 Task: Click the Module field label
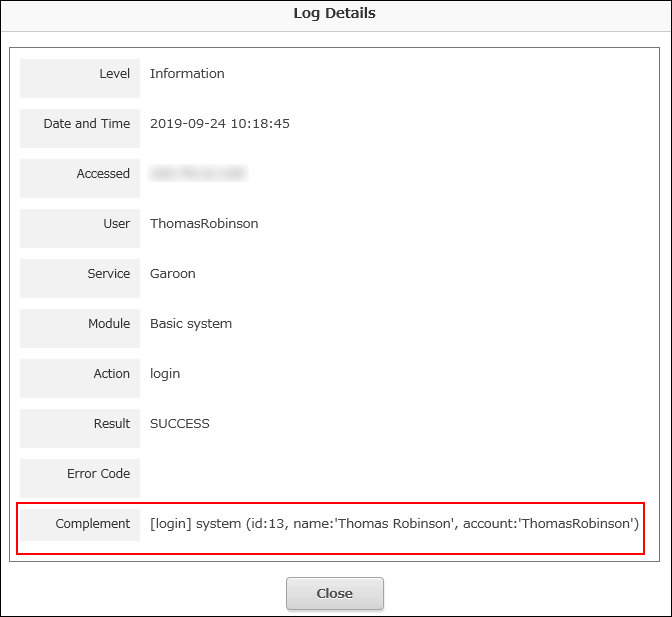[109, 324]
